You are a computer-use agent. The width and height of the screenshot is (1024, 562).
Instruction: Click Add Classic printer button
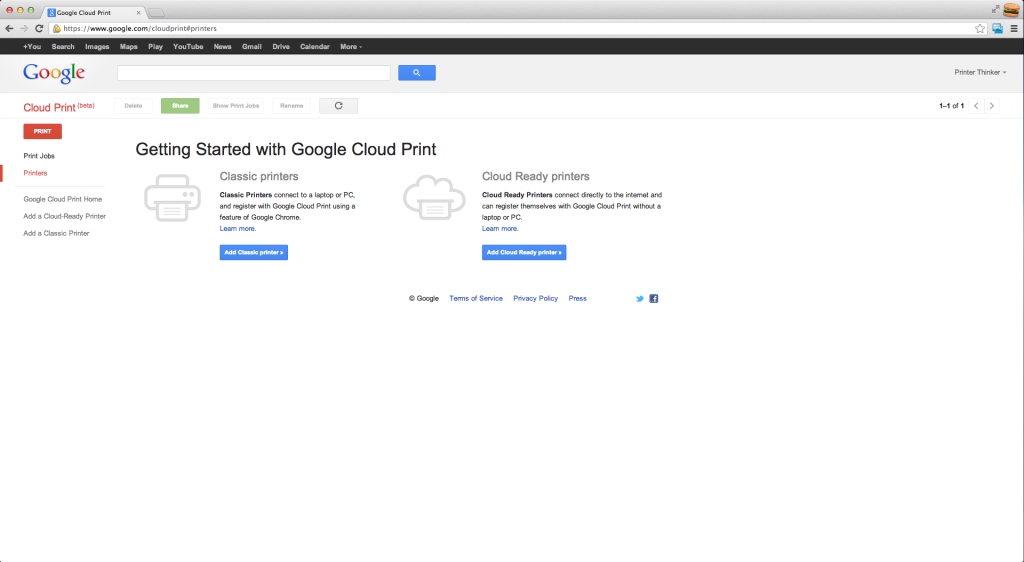[253, 253]
